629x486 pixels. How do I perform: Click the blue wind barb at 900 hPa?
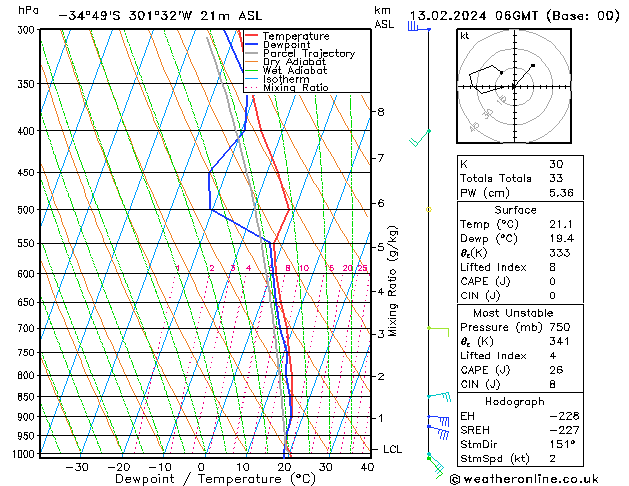click(x=438, y=418)
